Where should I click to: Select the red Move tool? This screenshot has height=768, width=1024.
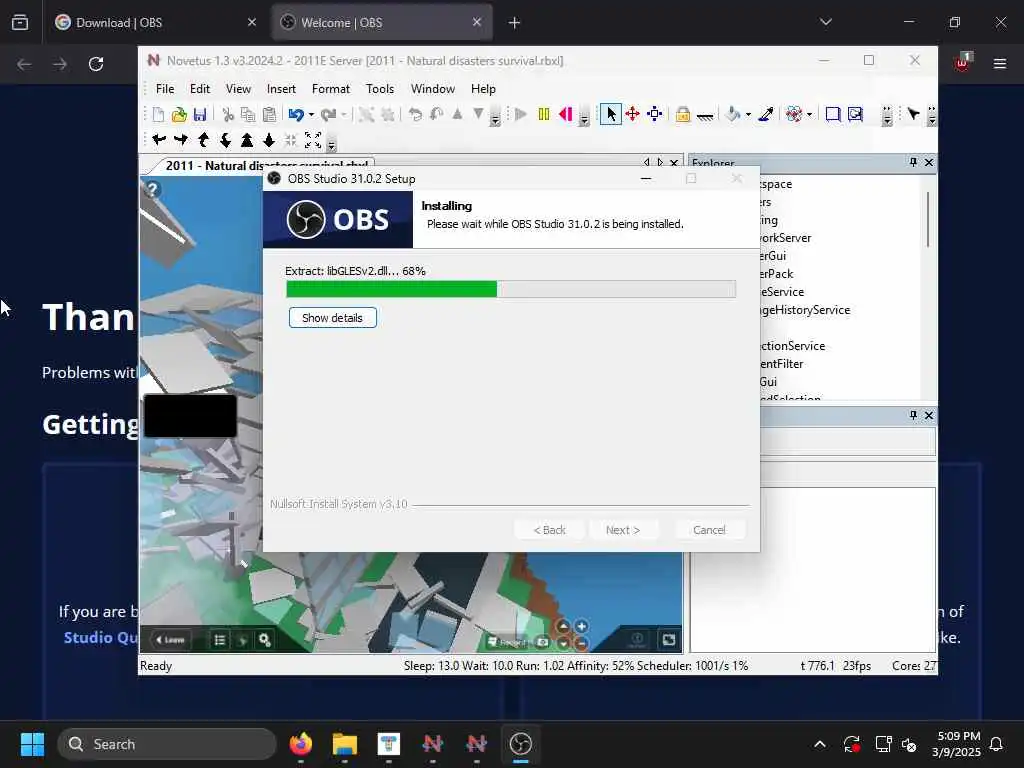point(632,115)
